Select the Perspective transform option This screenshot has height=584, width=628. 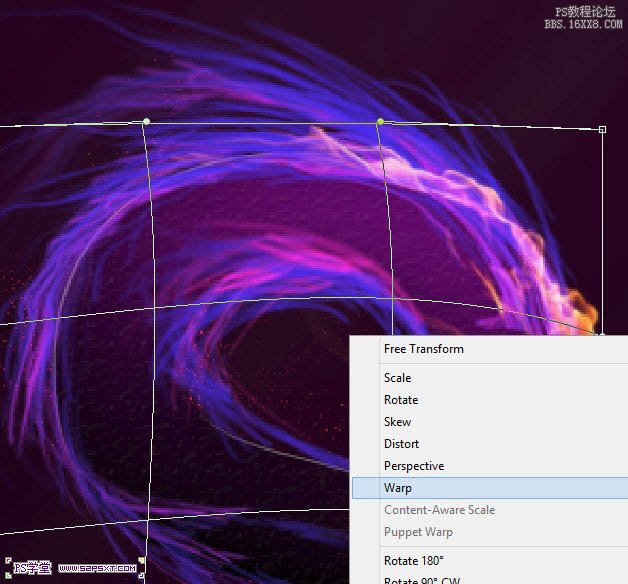[x=490, y=466]
